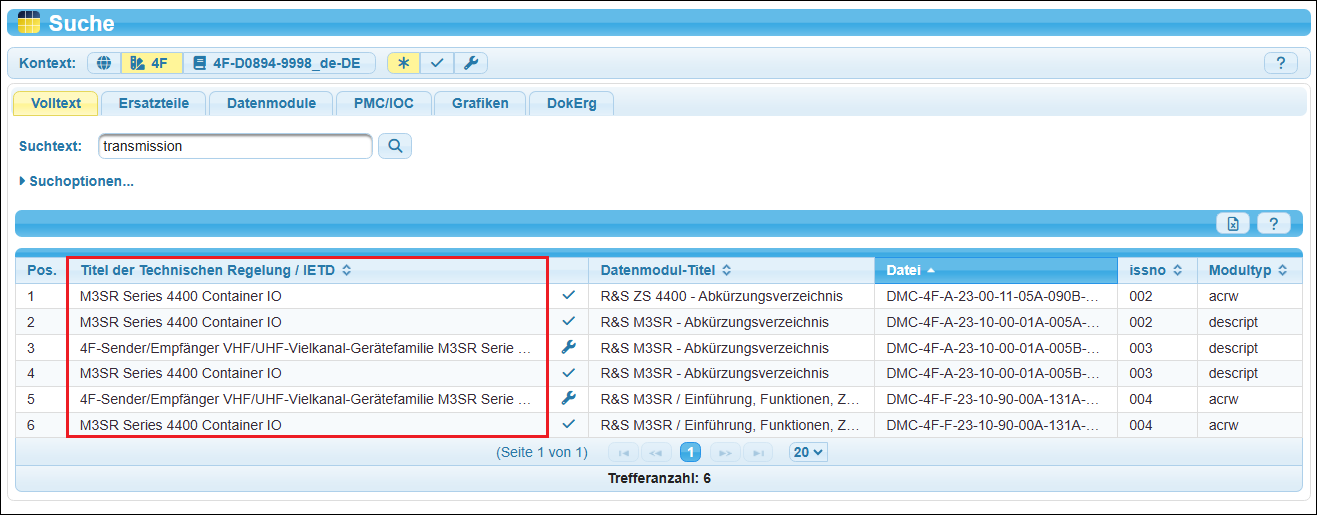Click row 6 file DMC-4F-F-23-10-90-00A-131A

pyautogui.click(x=996, y=425)
